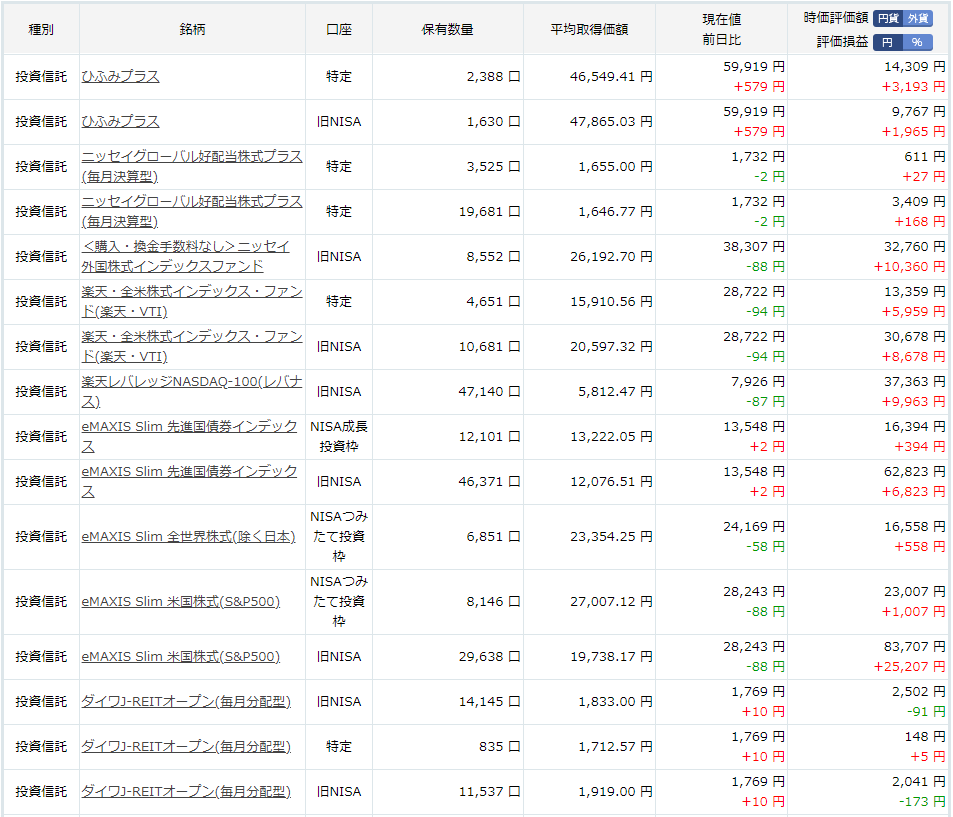The width and height of the screenshot is (953, 817).
Task: Select current price 7,926 円
Action: coord(758,382)
